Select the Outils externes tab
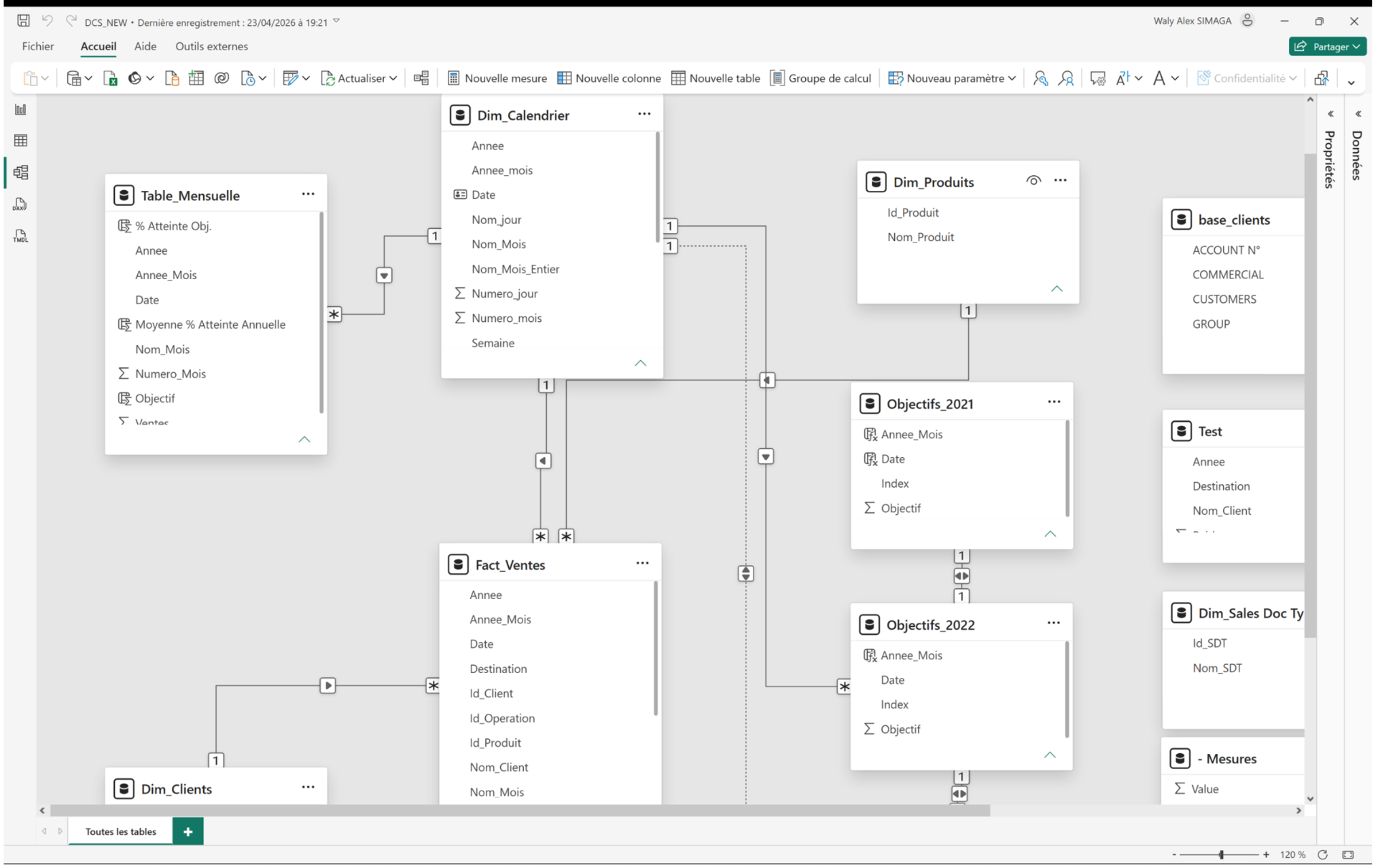Image resolution: width=1378 pixels, height=868 pixels. coord(212,47)
